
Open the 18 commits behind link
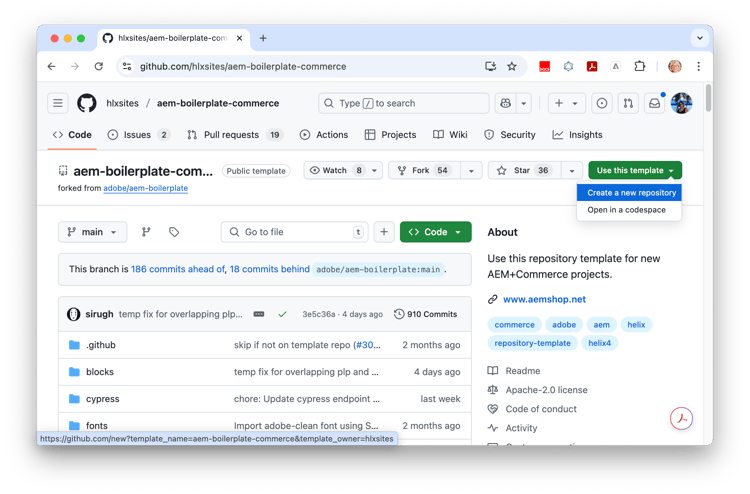[x=269, y=269]
